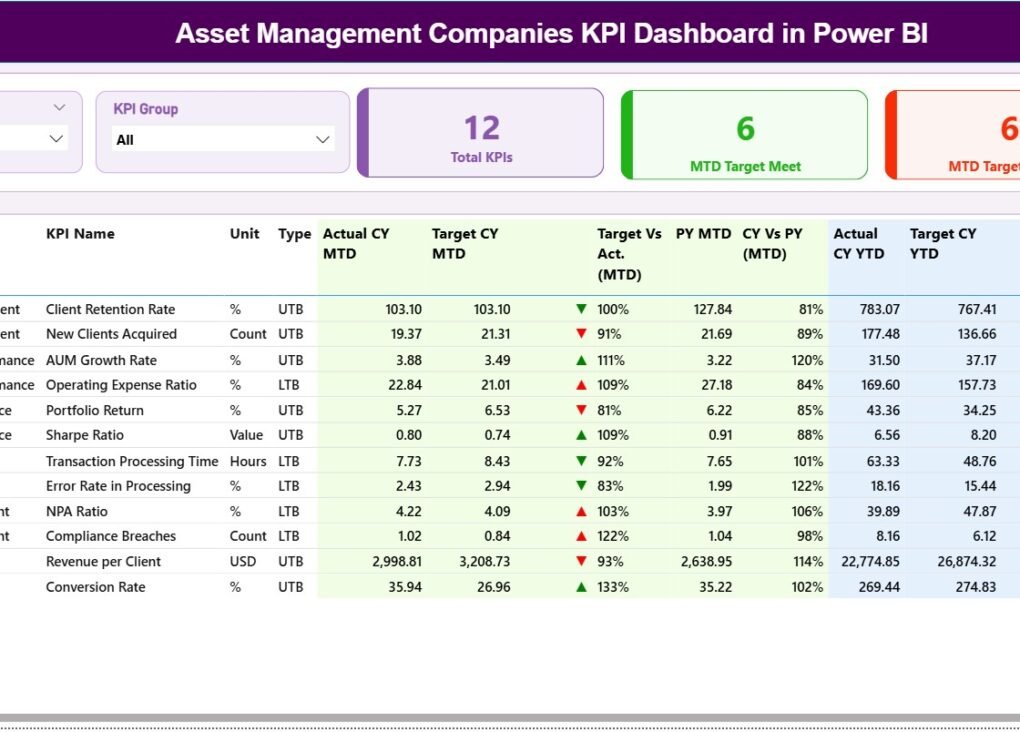Sort by the Type column header

coord(295,234)
